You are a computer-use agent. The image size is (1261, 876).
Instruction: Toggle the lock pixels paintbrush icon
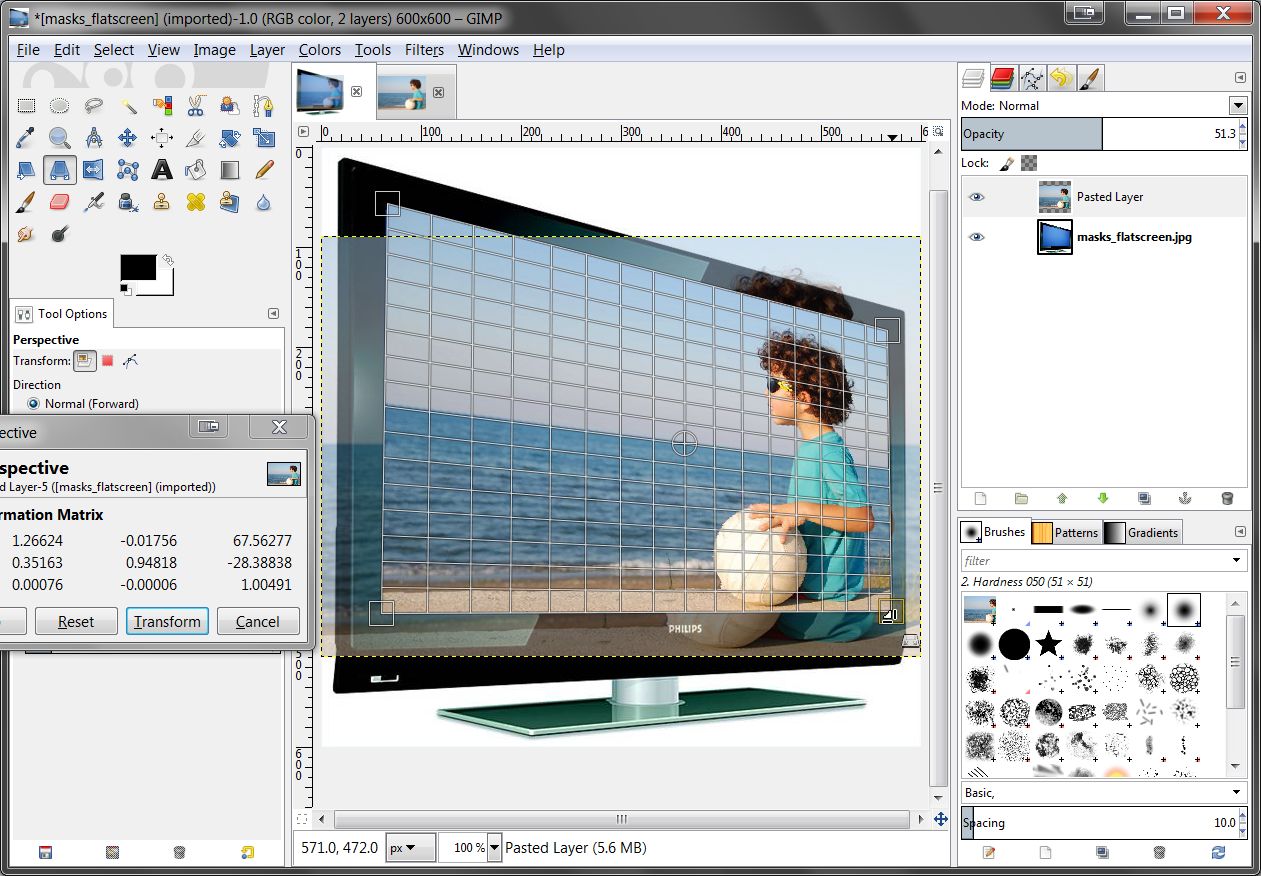pyautogui.click(x=1007, y=163)
